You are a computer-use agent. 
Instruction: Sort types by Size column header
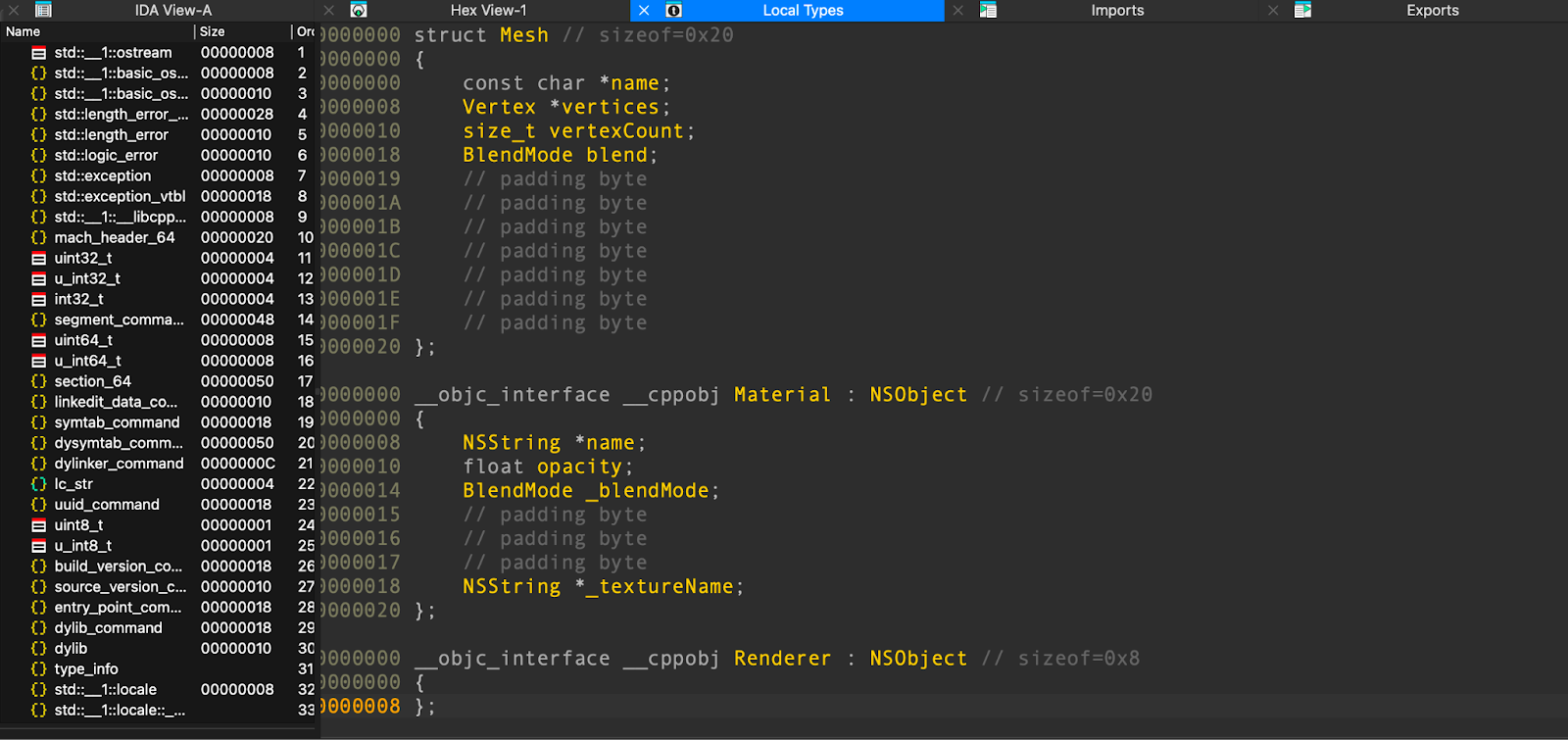(213, 31)
